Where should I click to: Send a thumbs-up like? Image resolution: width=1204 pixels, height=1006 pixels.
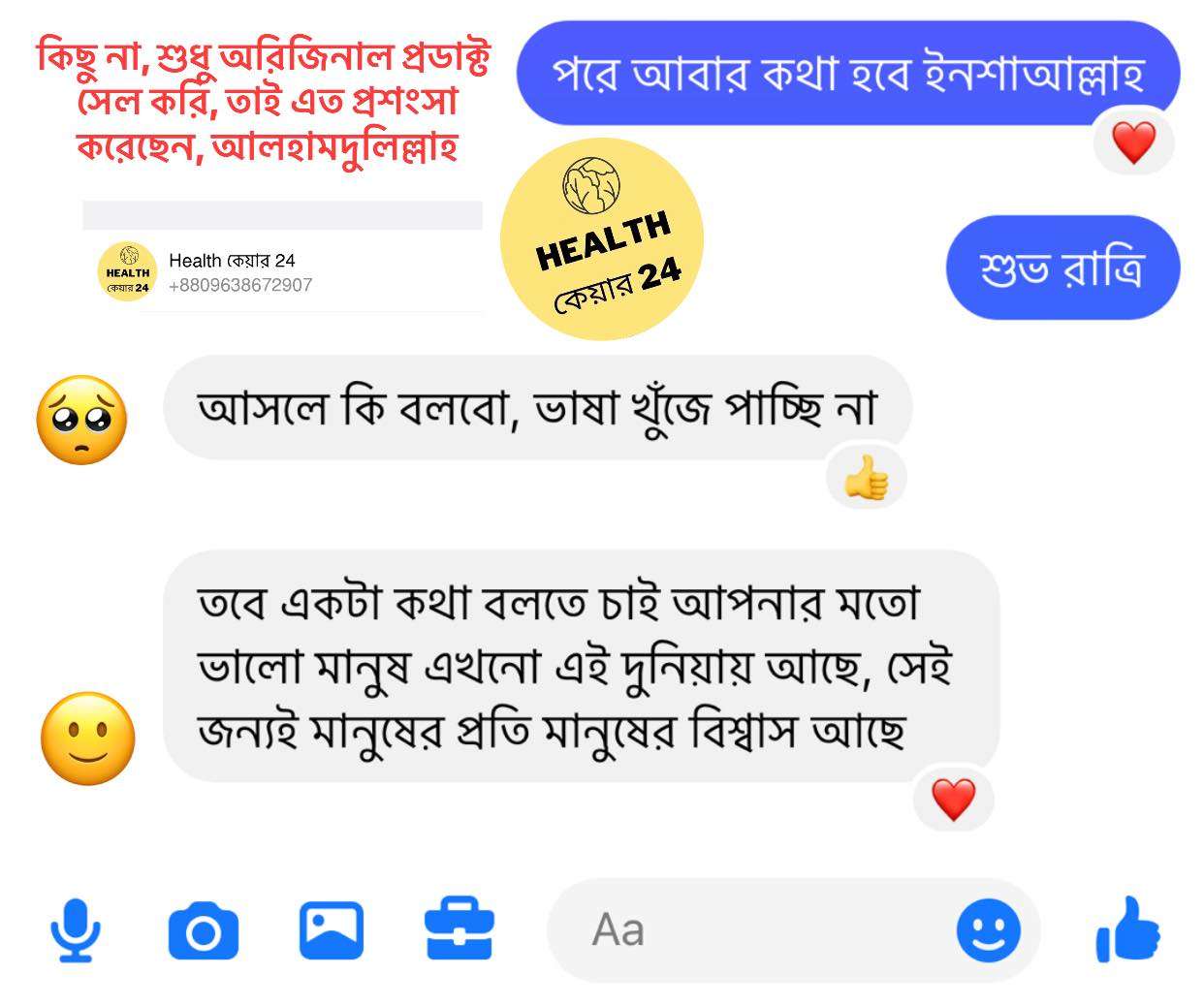(1127, 928)
